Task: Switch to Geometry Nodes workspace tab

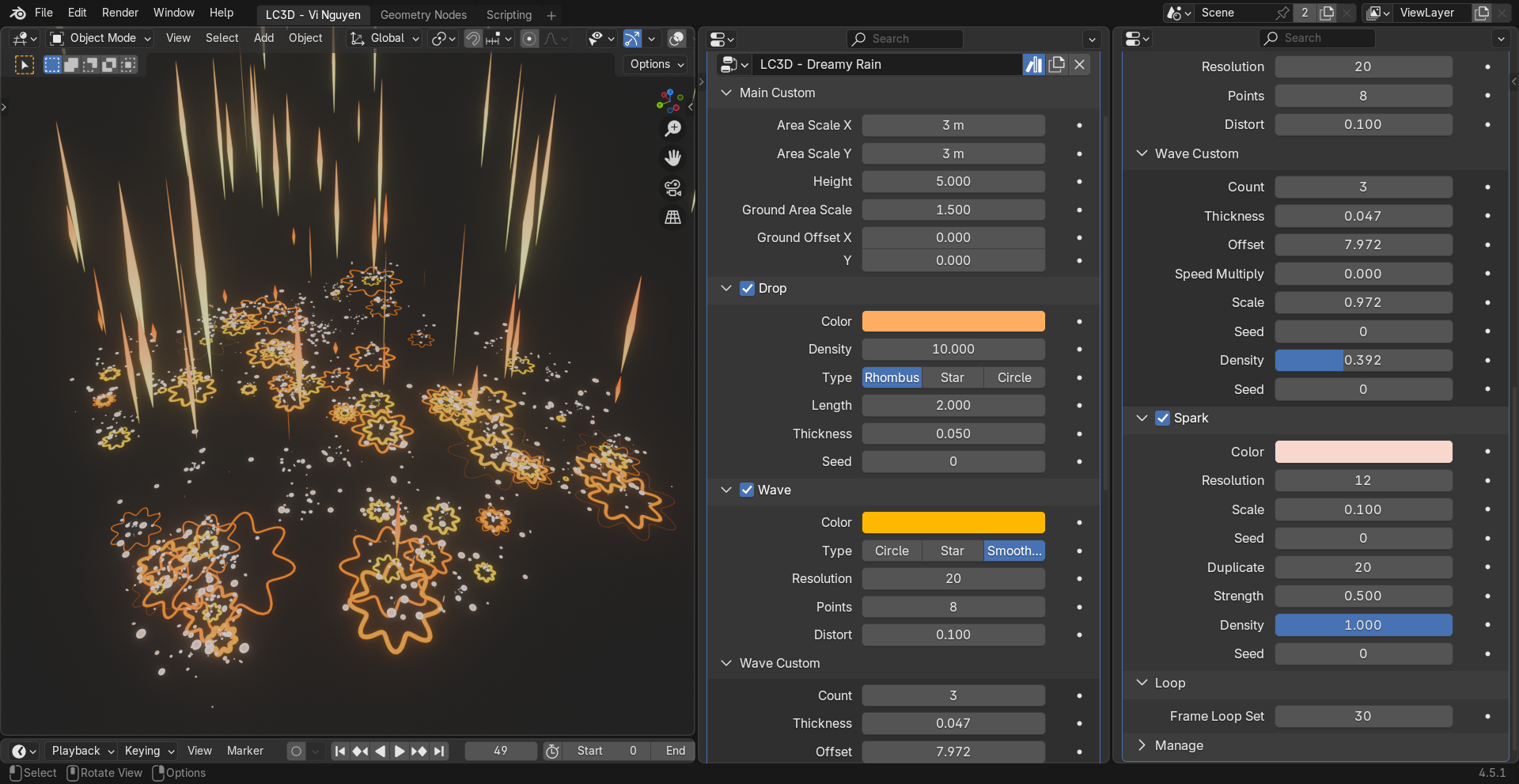Action: click(x=423, y=15)
